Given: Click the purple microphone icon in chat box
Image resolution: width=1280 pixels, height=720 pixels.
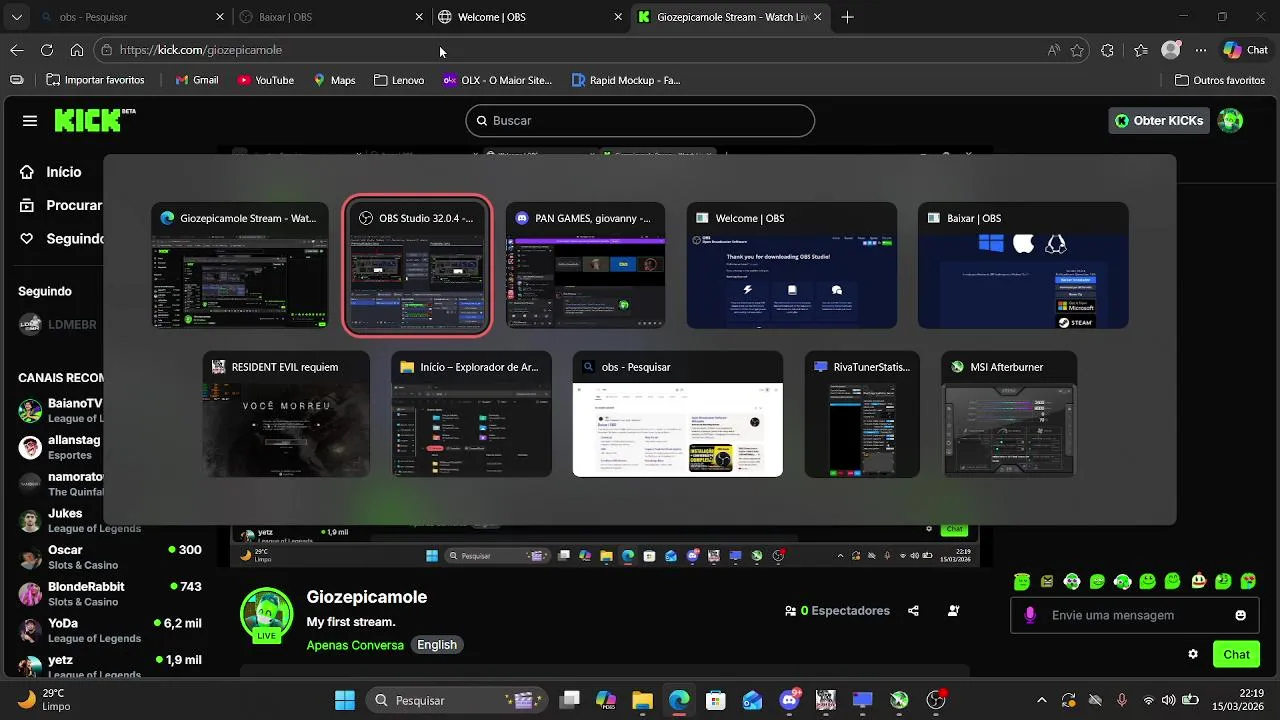Looking at the screenshot, I should tap(1030, 615).
